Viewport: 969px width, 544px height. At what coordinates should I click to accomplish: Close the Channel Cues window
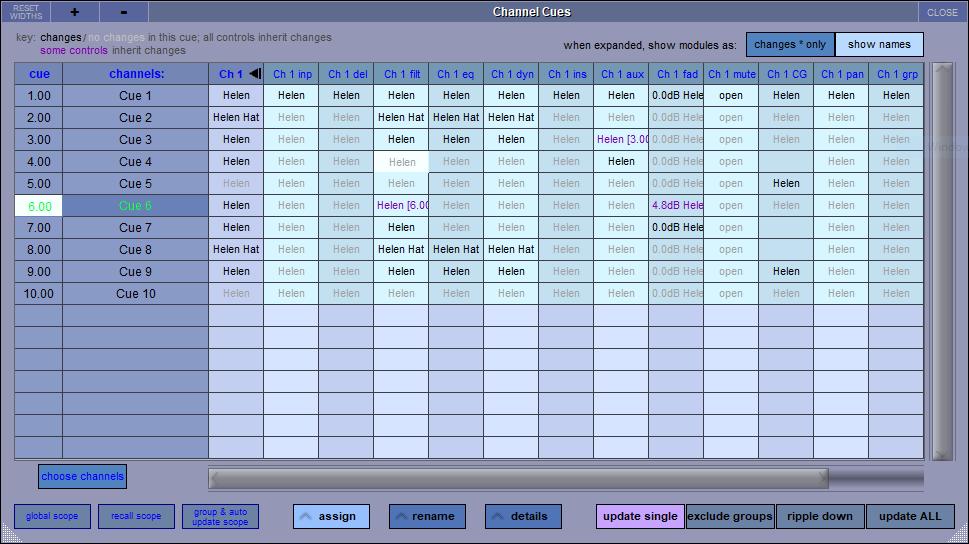(942, 12)
